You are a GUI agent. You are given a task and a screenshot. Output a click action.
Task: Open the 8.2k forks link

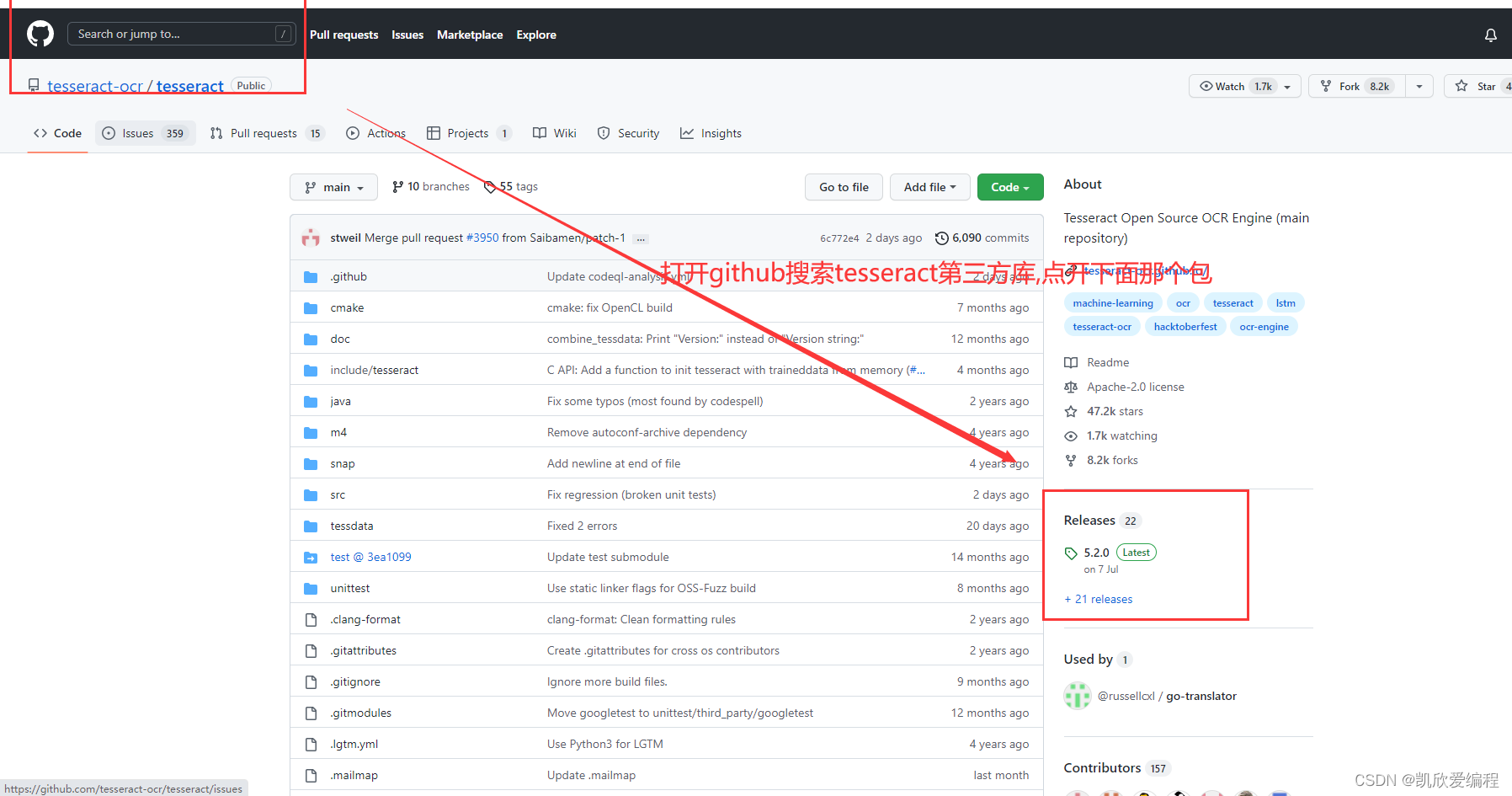coord(1112,461)
